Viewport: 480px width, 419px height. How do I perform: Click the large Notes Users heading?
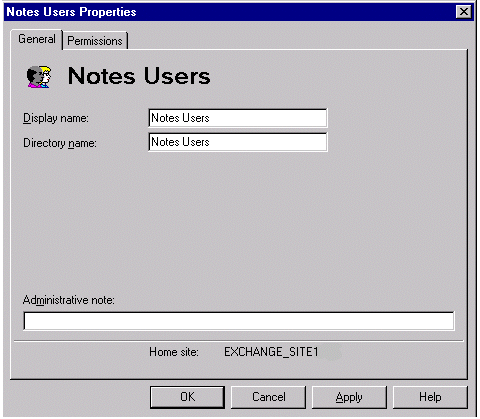click(139, 76)
